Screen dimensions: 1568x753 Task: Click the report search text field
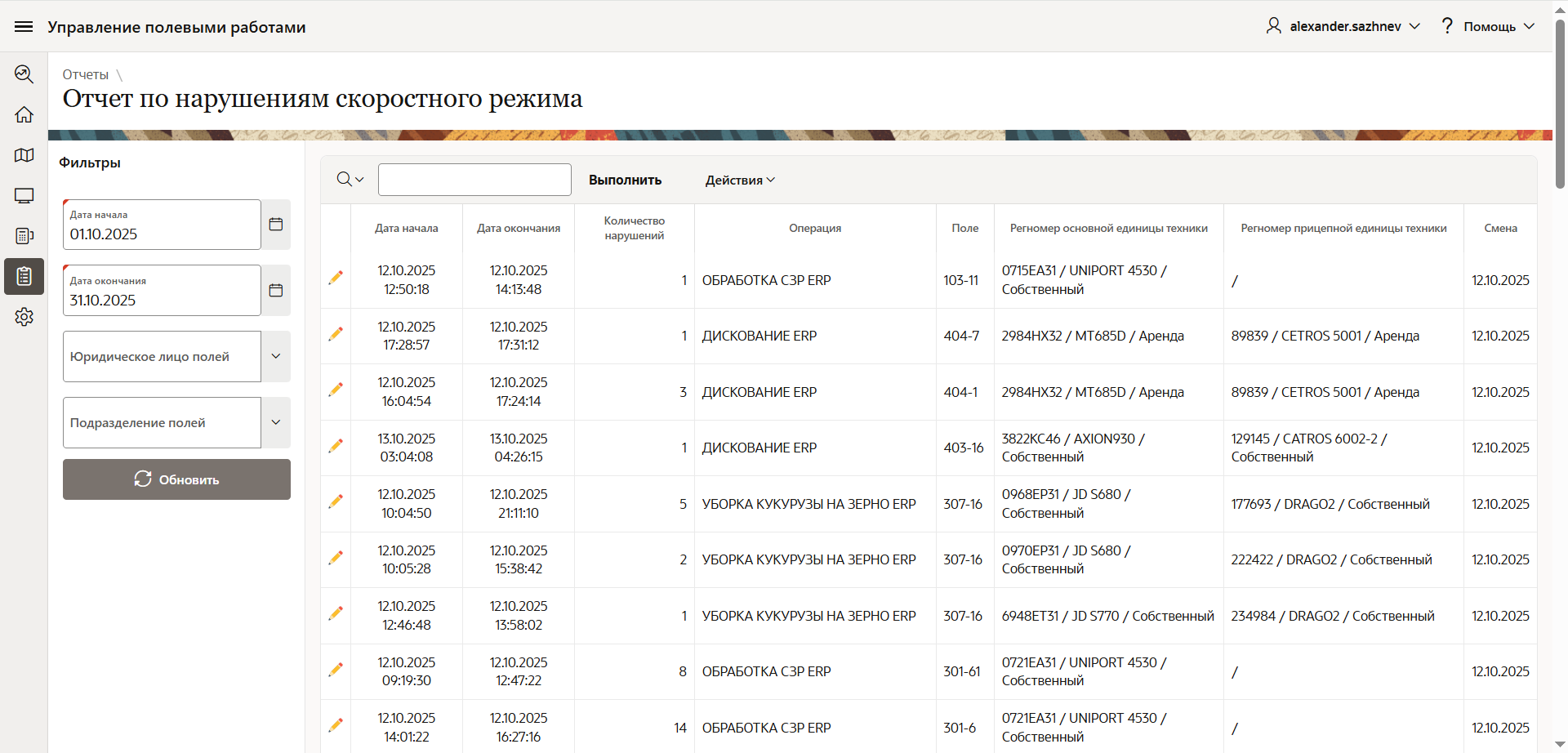click(474, 180)
